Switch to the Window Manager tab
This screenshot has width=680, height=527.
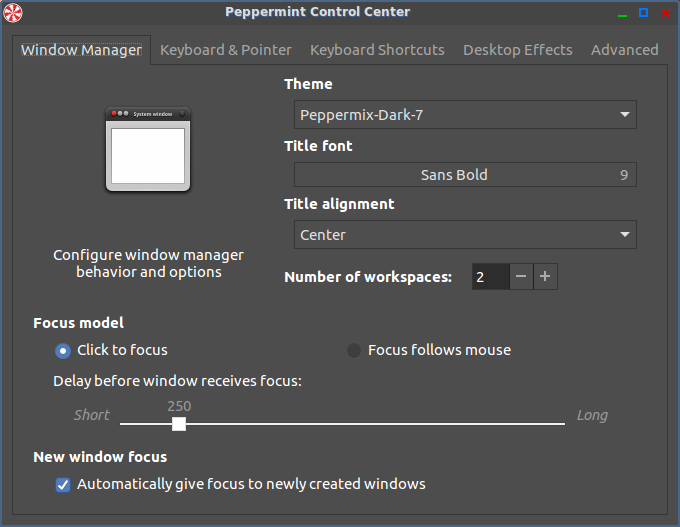[82, 50]
